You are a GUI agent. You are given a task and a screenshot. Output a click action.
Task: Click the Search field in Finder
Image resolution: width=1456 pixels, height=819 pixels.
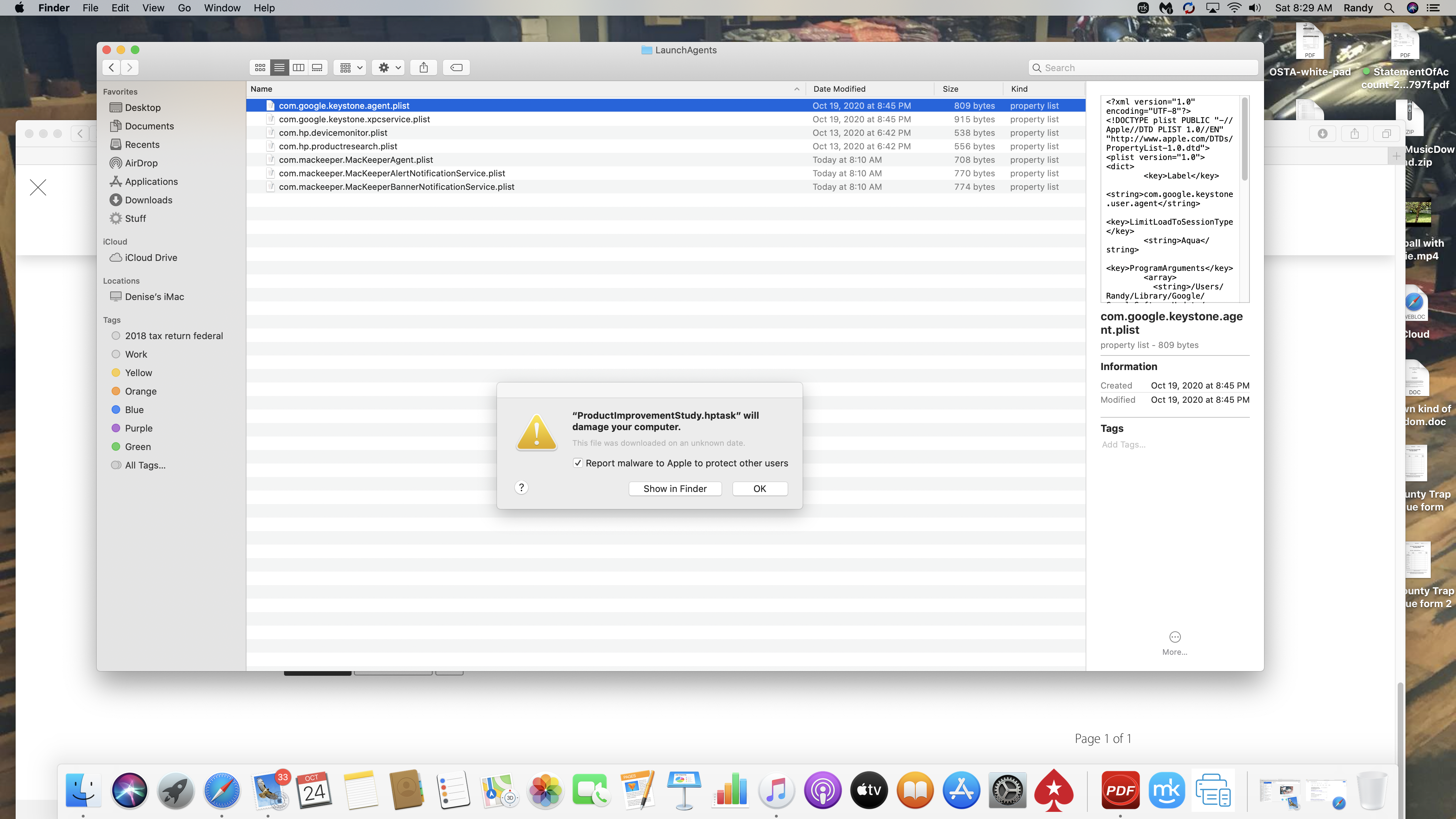pos(1143,68)
